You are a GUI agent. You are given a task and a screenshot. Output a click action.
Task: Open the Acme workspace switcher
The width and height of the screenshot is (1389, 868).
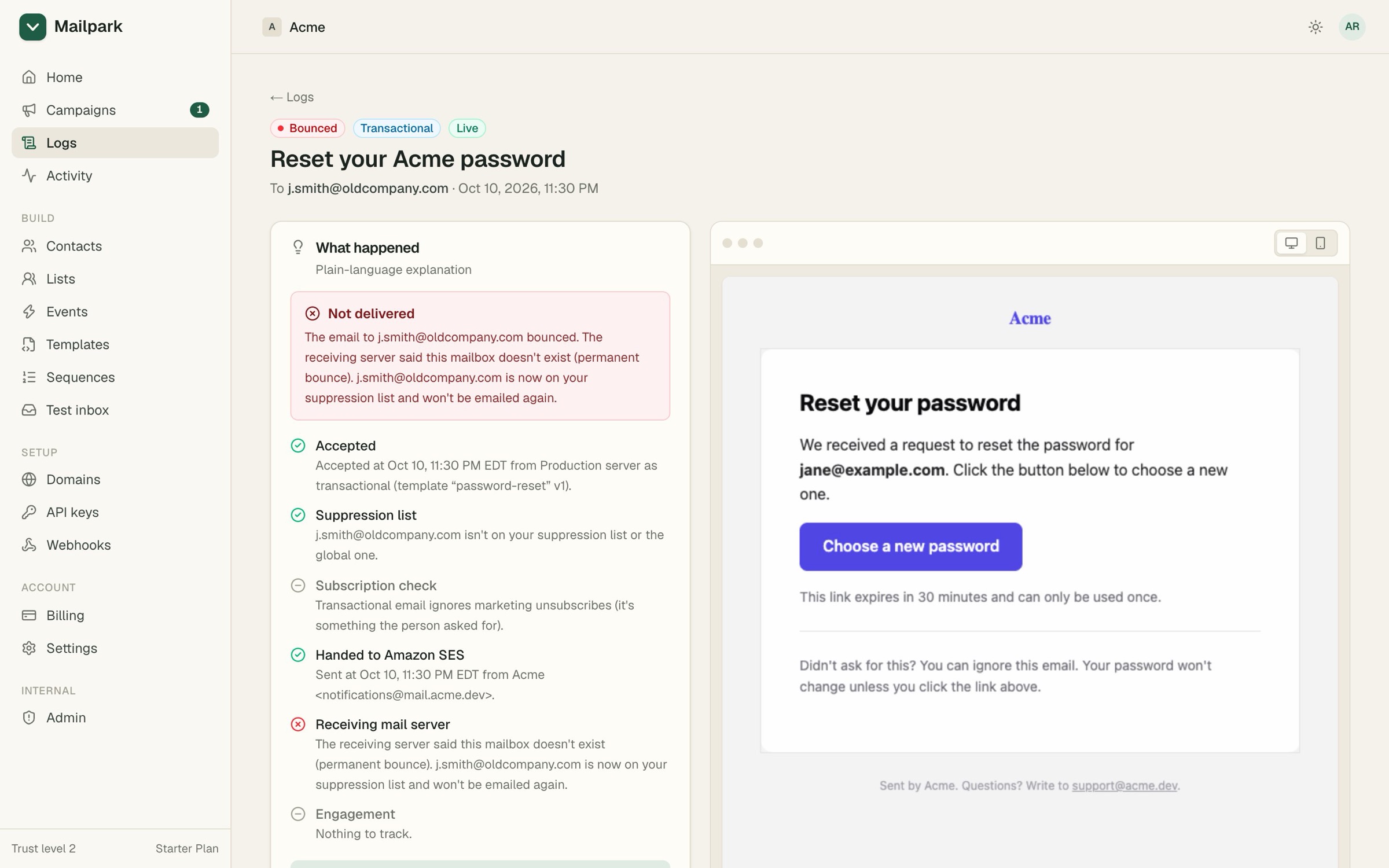coord(294,27)
